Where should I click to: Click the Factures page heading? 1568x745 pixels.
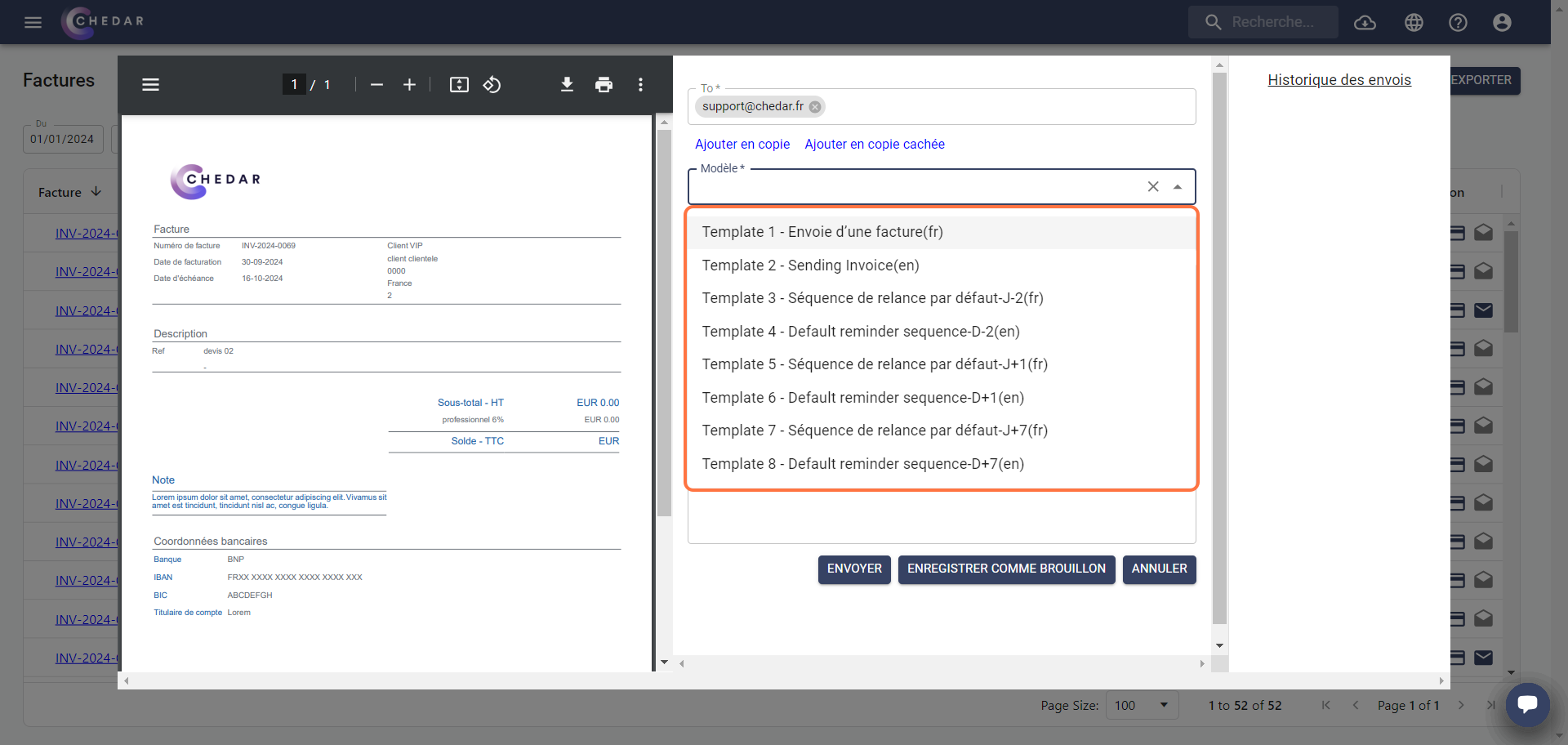pyautogui.click(x=59, y=81)
